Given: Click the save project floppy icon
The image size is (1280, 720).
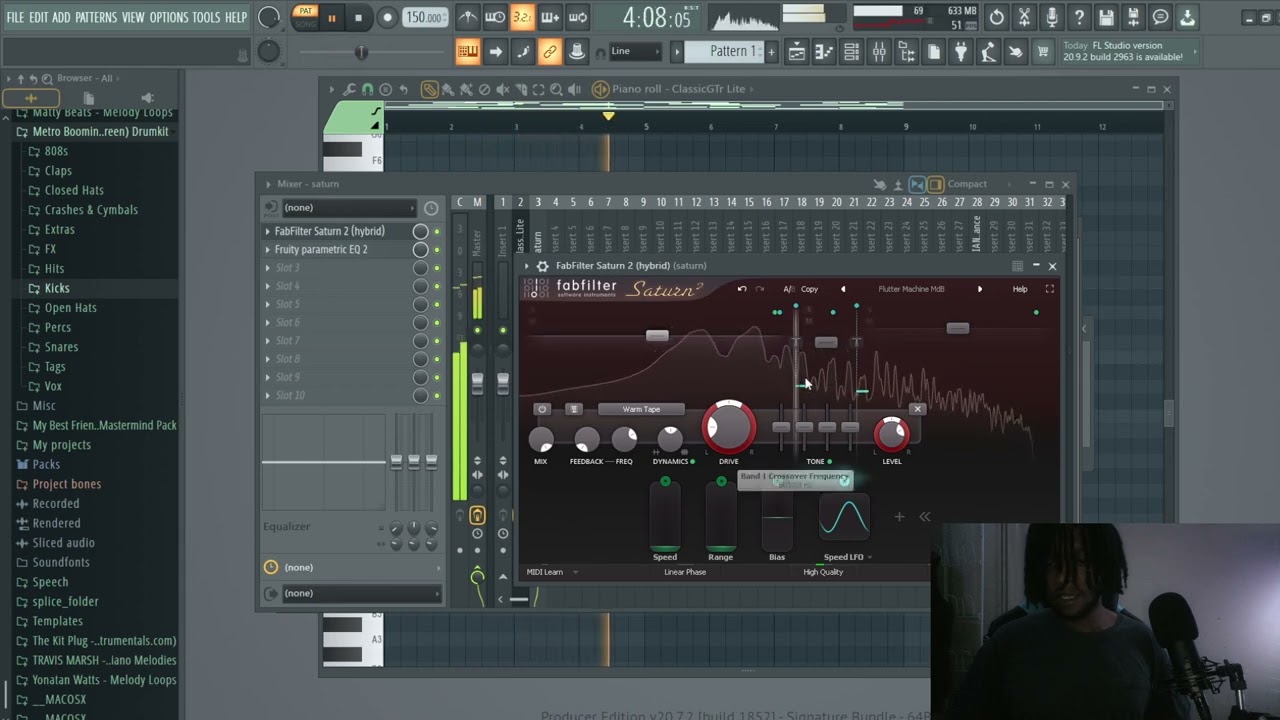Looking at the screenshot, I should 1106,18.
